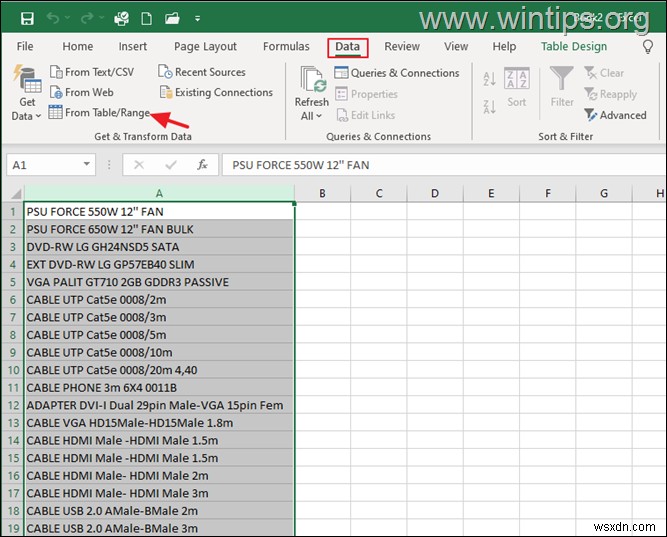Click the Redo arrow icon

click(x=87, y=18)
